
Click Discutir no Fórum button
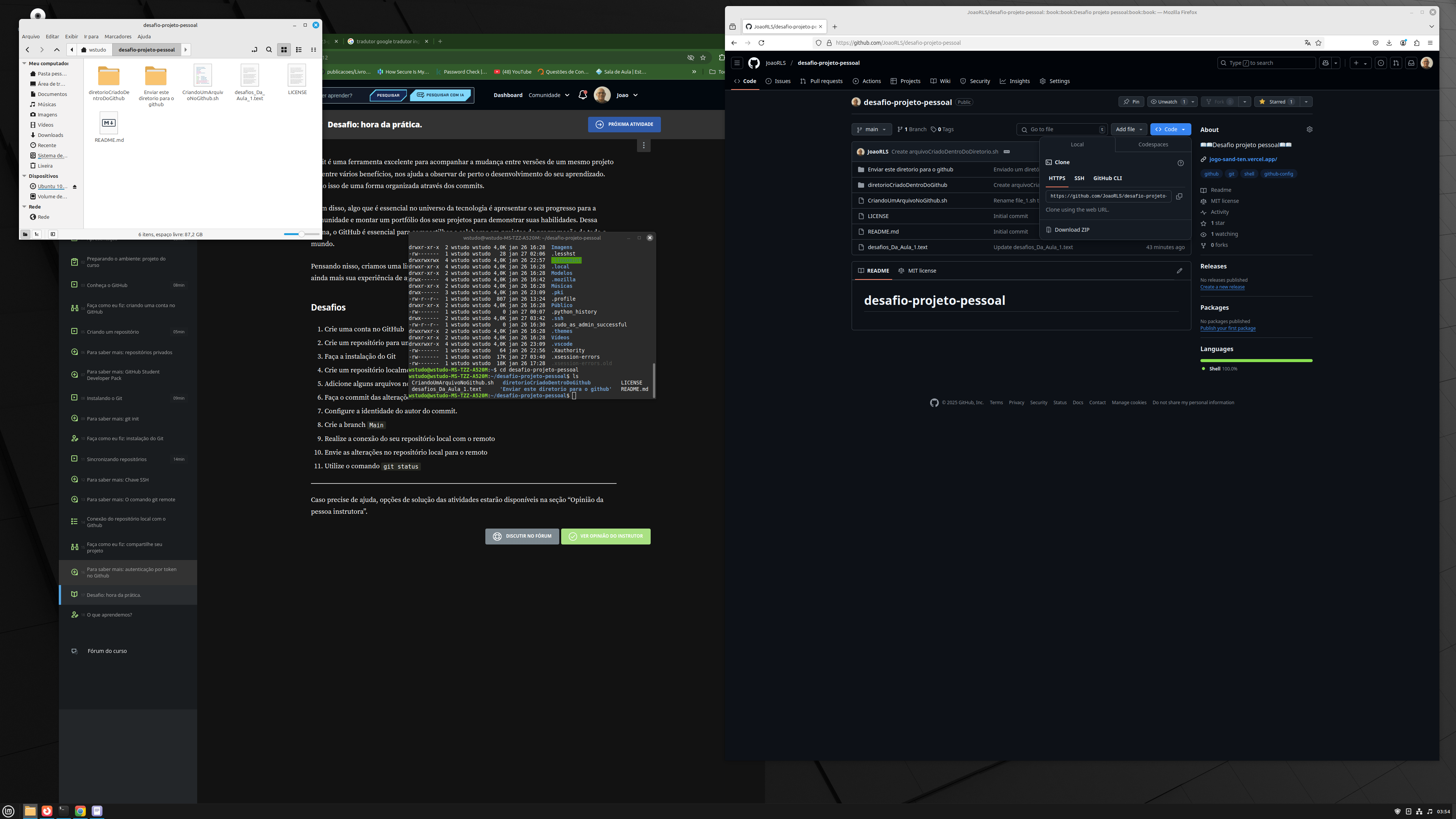coord(522,537)
